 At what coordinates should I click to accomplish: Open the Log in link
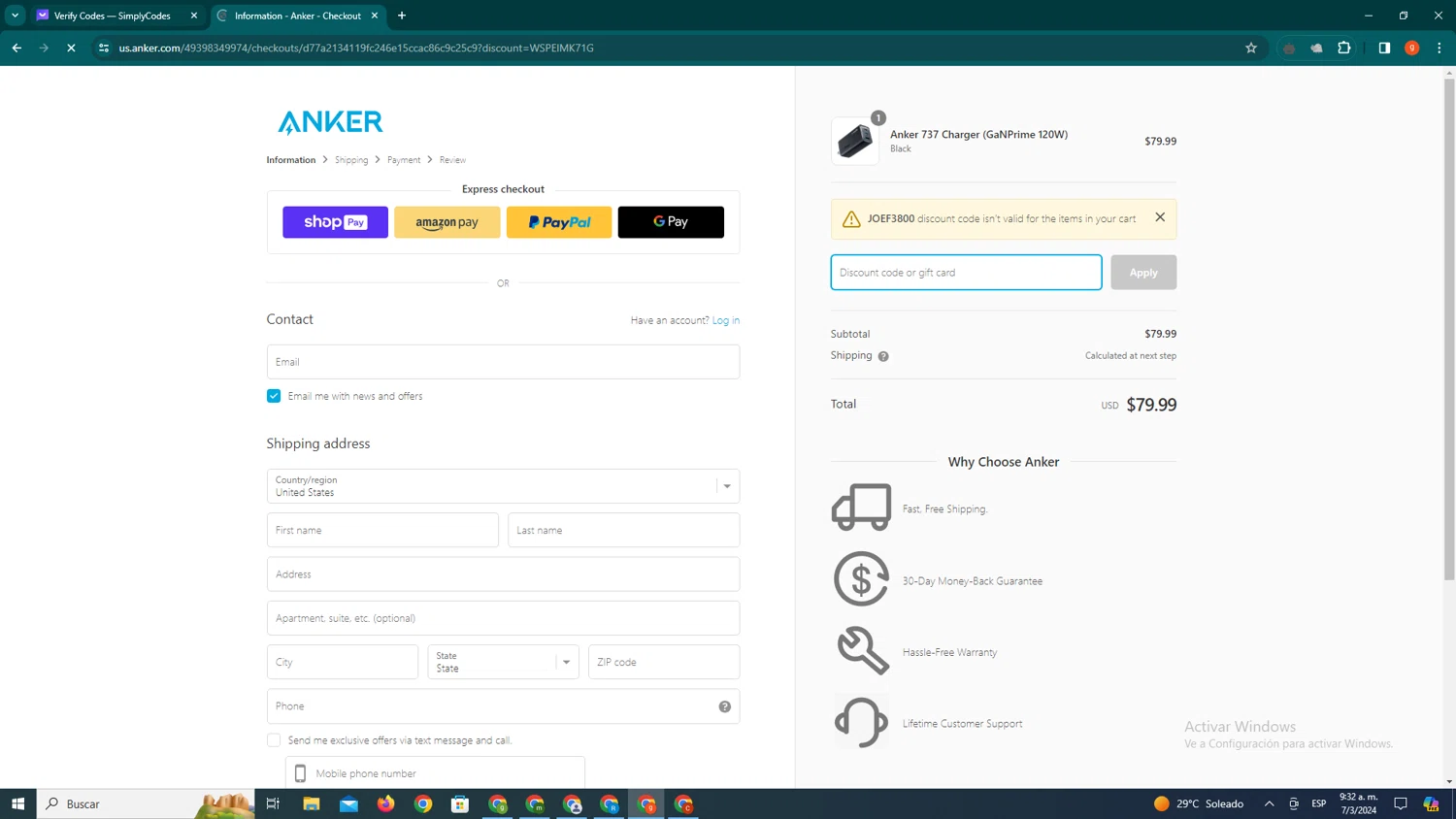coord(725,320)
